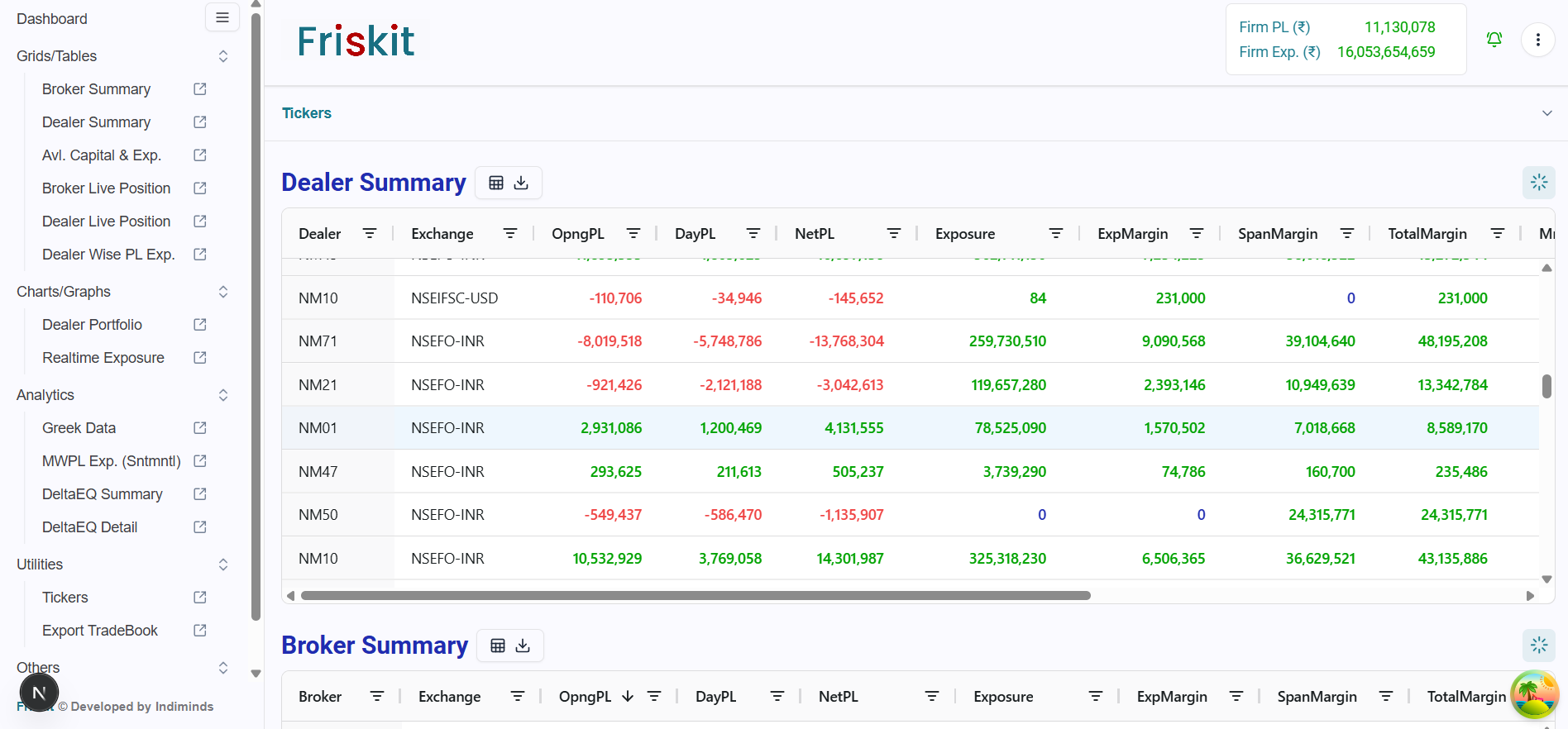Open grid view for Dealer Summary
Screen dimensions: 1568x729
tap(496, 183)
